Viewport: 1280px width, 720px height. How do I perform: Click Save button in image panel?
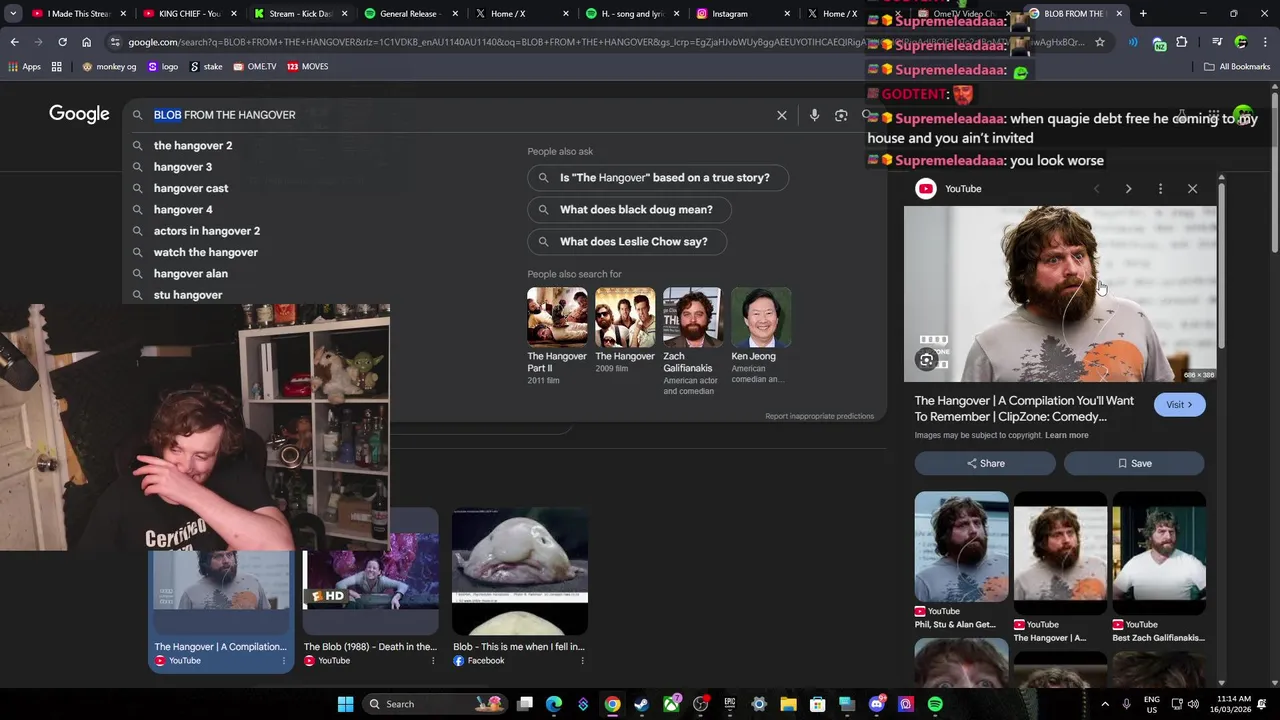coord(1134,463)
